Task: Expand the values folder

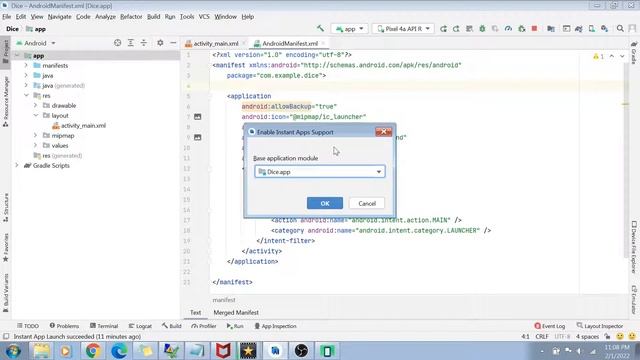Action: 36,145
